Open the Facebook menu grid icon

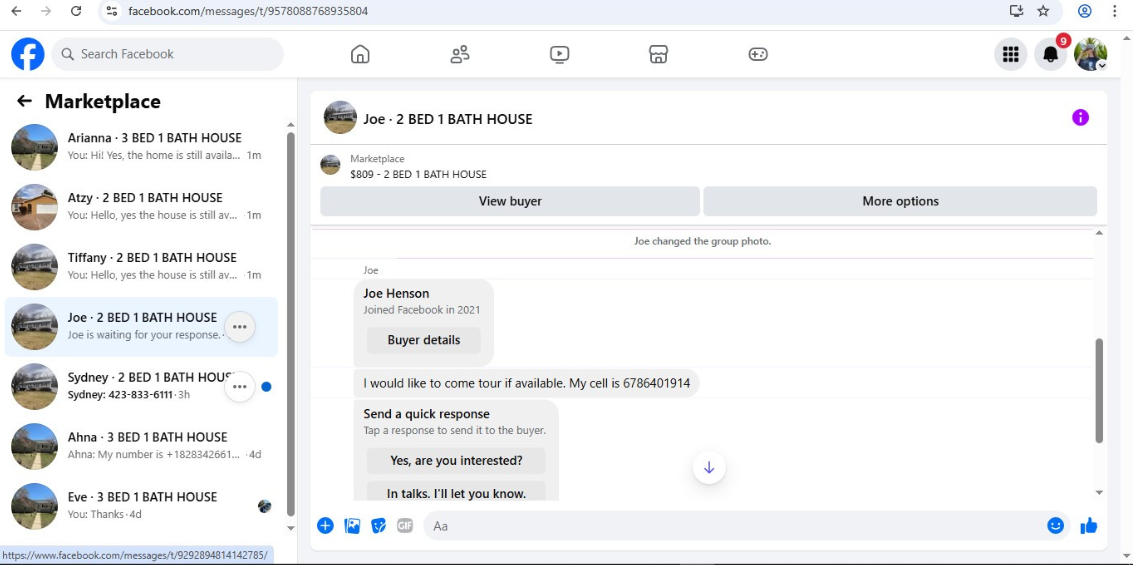[x=1010, y=54]
